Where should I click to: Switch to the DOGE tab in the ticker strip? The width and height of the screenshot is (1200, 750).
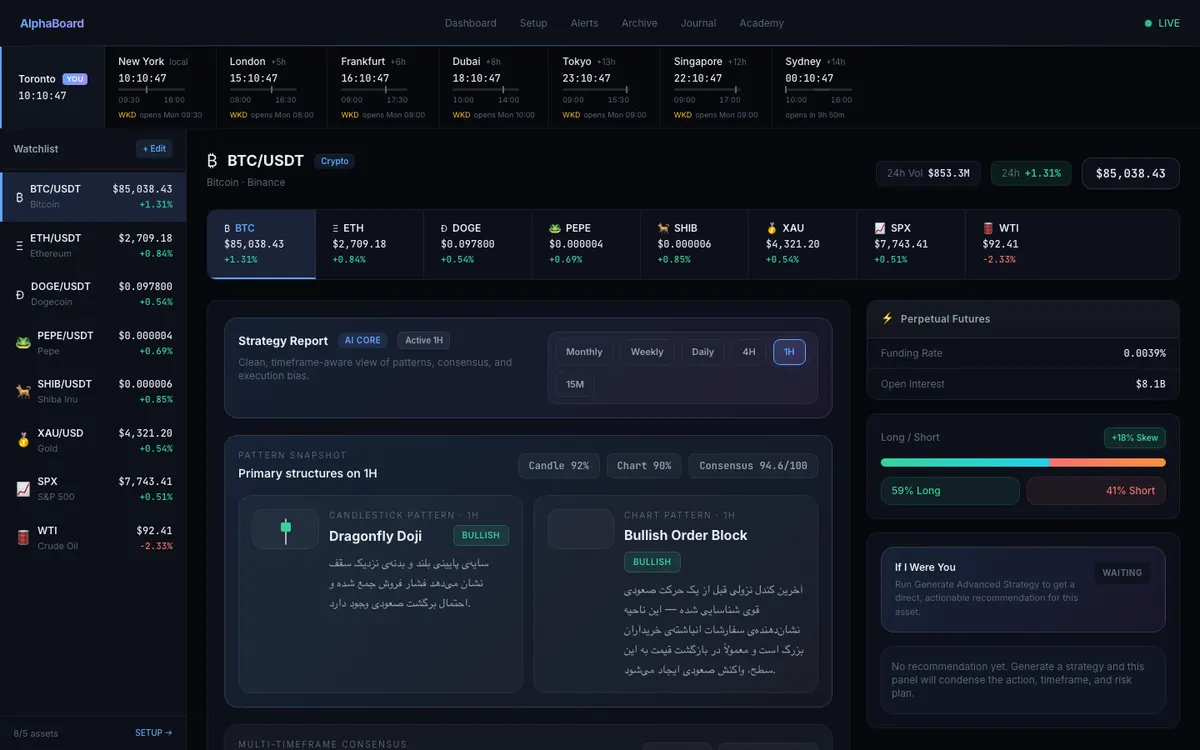pos(478,244)
